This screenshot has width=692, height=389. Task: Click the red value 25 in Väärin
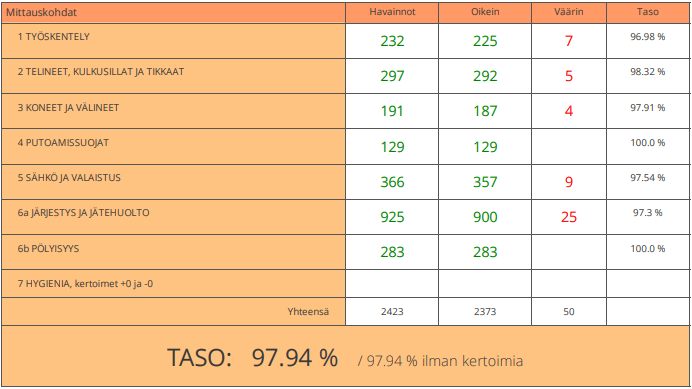click(x=568, y=217)
